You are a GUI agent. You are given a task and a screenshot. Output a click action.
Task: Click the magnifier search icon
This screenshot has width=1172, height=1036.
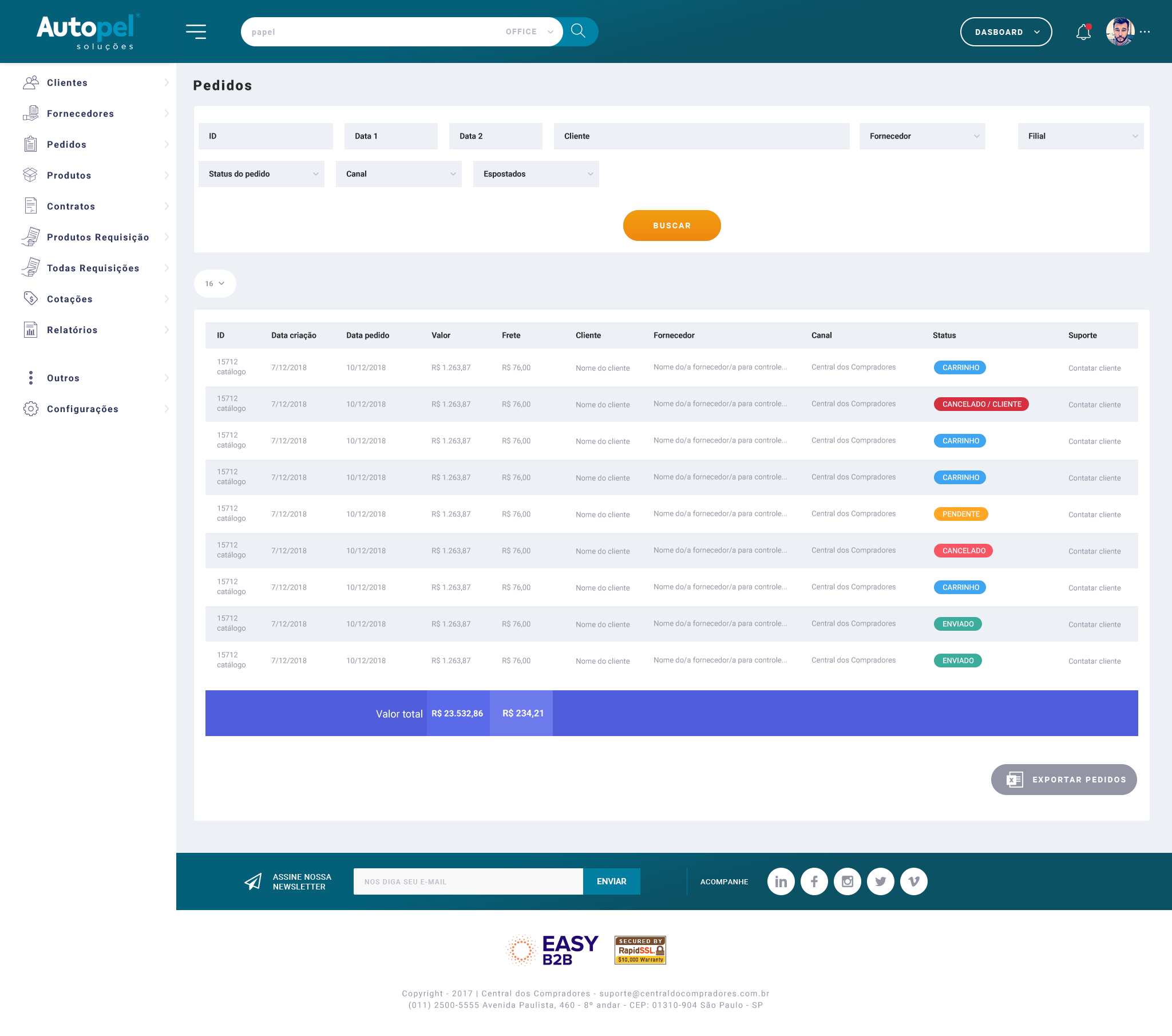pos(578,31)
